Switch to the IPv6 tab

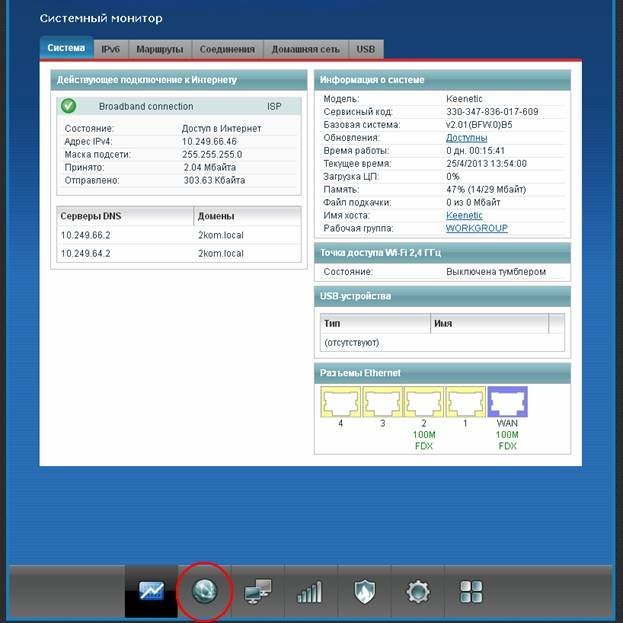pos(110,48)
